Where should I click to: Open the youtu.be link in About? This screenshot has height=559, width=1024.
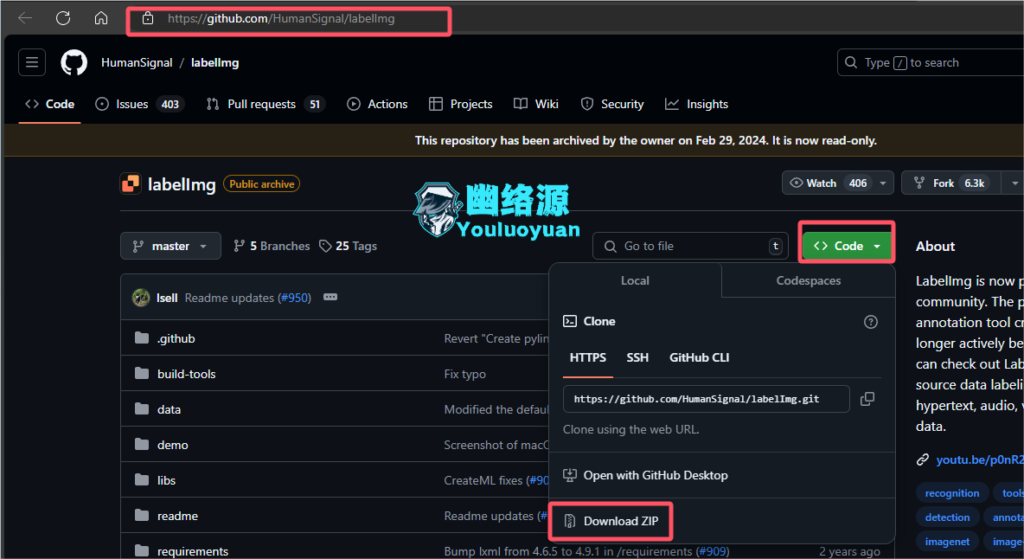coord(979,460)
